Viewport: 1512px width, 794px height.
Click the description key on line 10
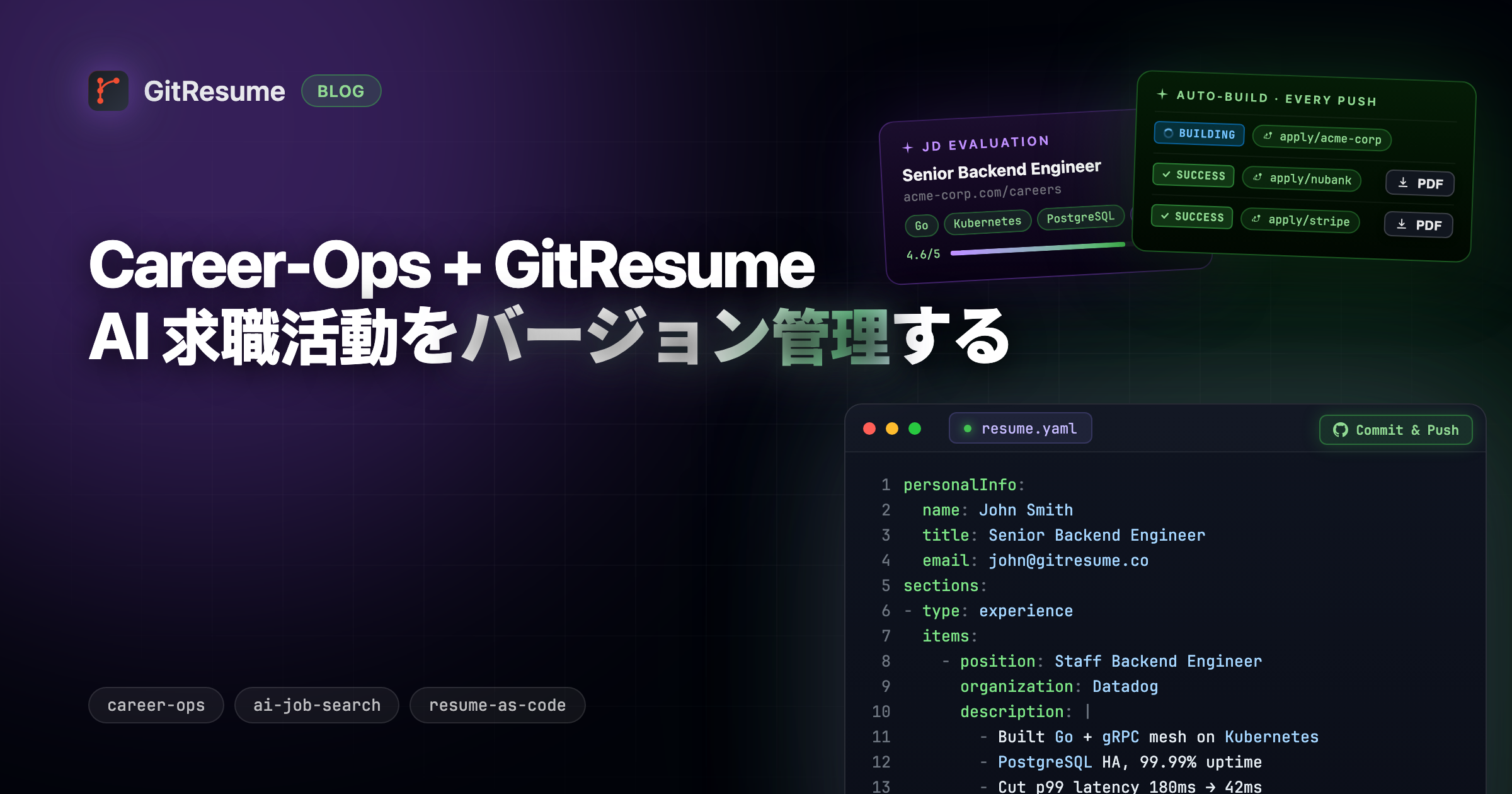click(1012, 711)
